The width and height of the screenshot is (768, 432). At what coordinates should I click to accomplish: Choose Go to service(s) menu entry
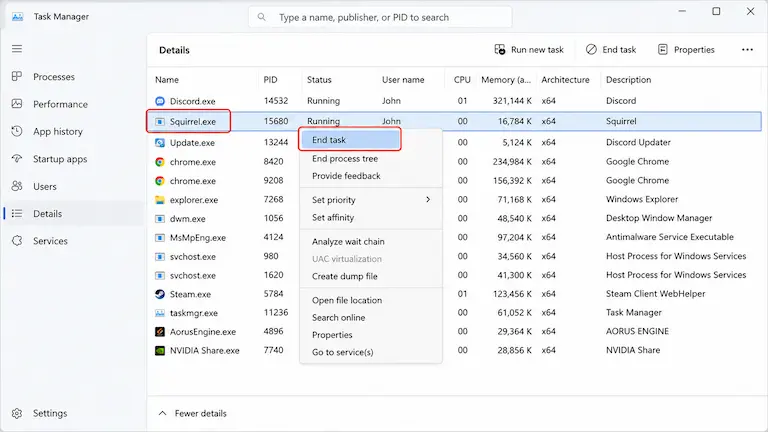point(343,352)
